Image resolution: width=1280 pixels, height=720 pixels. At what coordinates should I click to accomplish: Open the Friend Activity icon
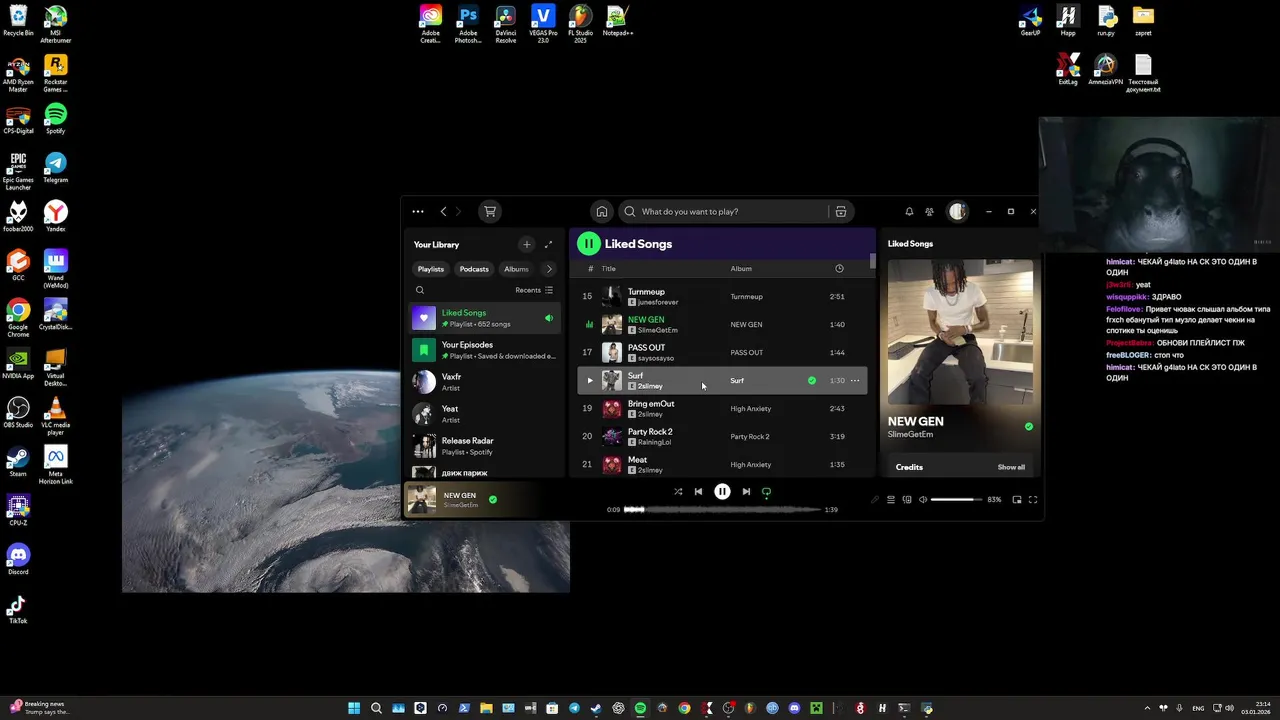(929, 212)
